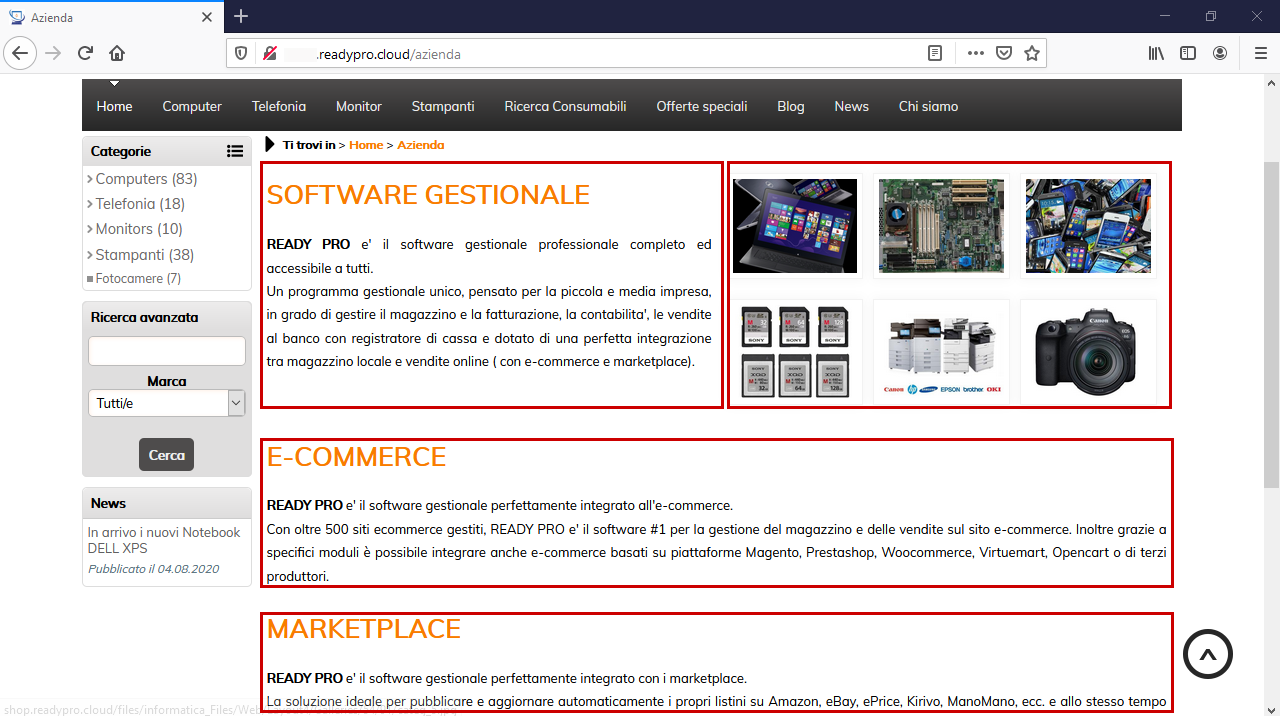Click the insecure connection padlock icon

(x=269, y=53)
